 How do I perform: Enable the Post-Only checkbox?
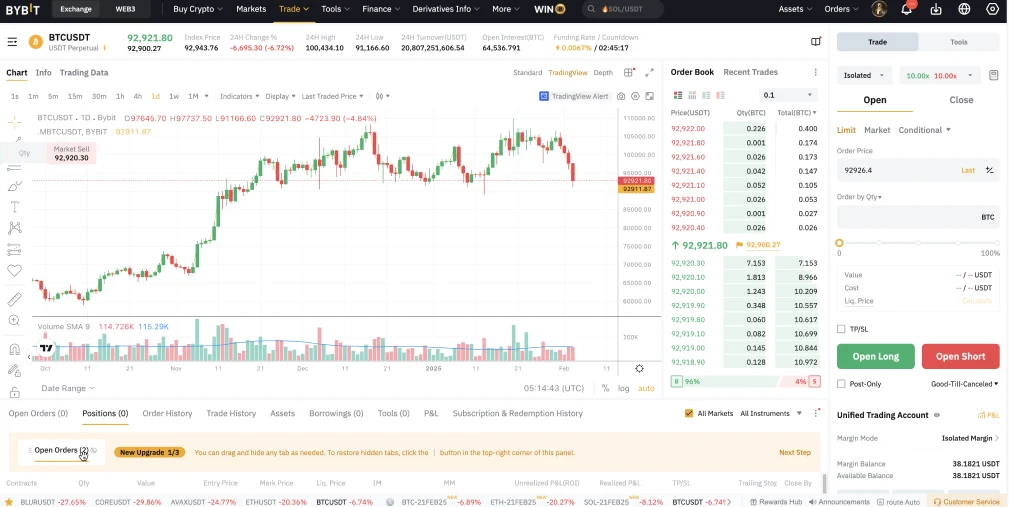click(x=841, y=384)
